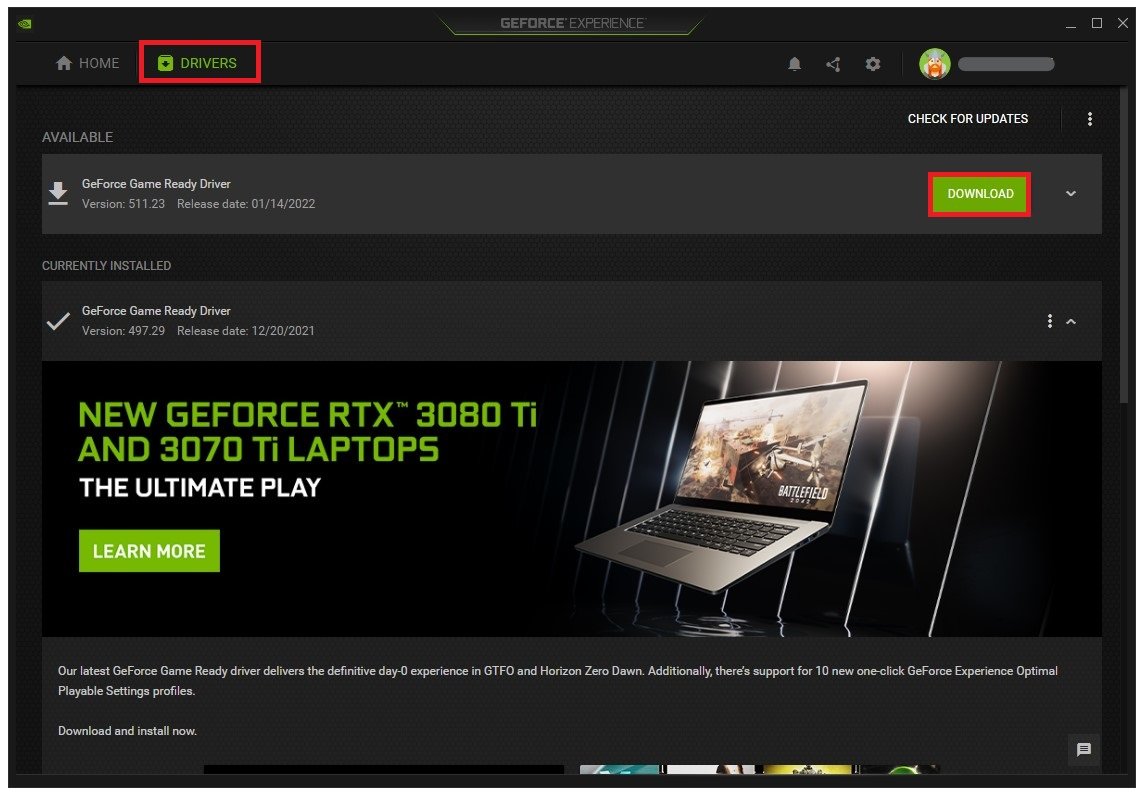
Task: Open the notifications bell icon
Action: [794, 64]
